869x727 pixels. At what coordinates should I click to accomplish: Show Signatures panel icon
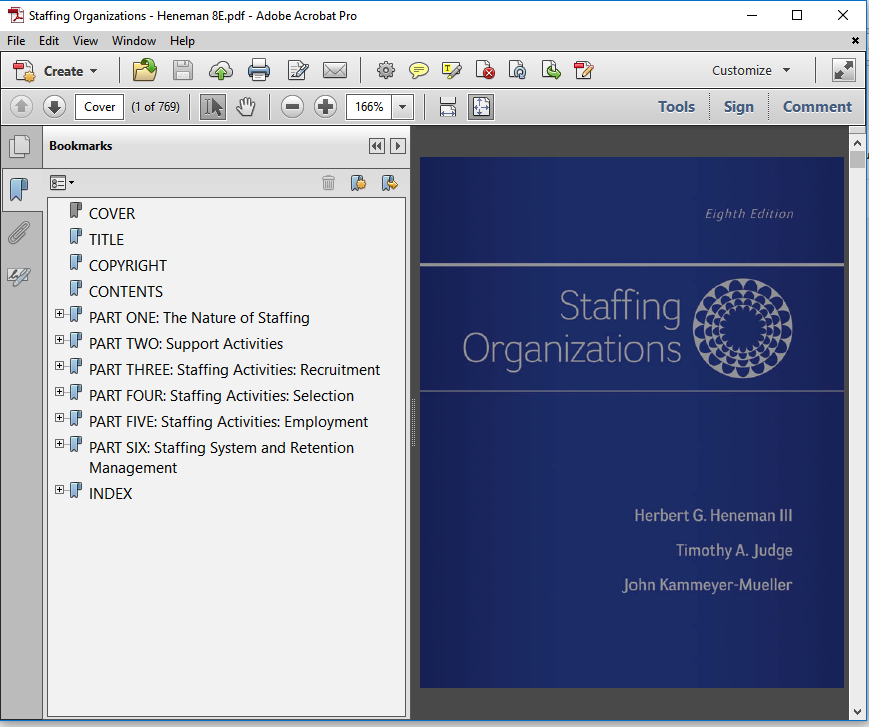[19, 276]
